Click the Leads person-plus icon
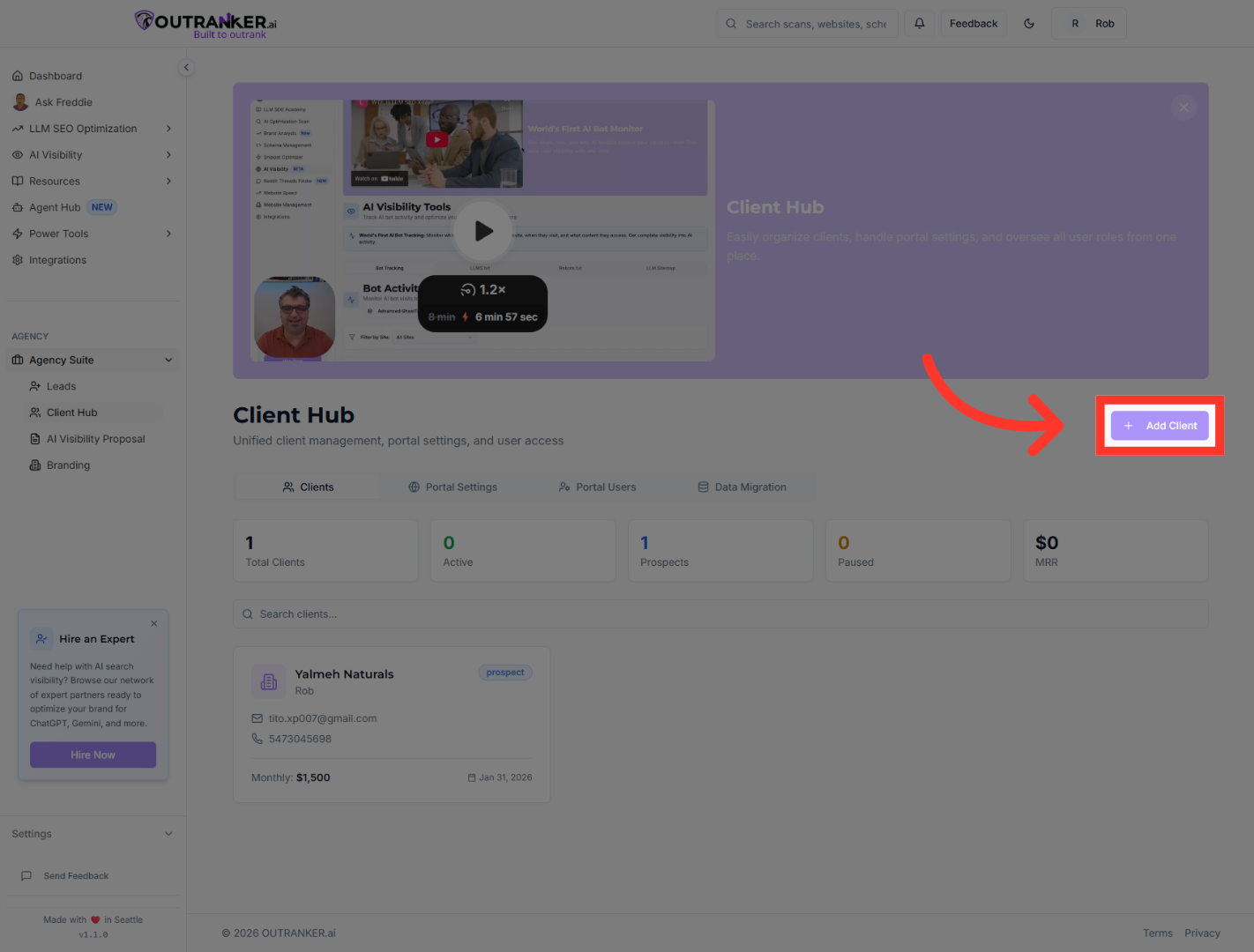This screenshot has height=952, width=1254. coord(35,386)
